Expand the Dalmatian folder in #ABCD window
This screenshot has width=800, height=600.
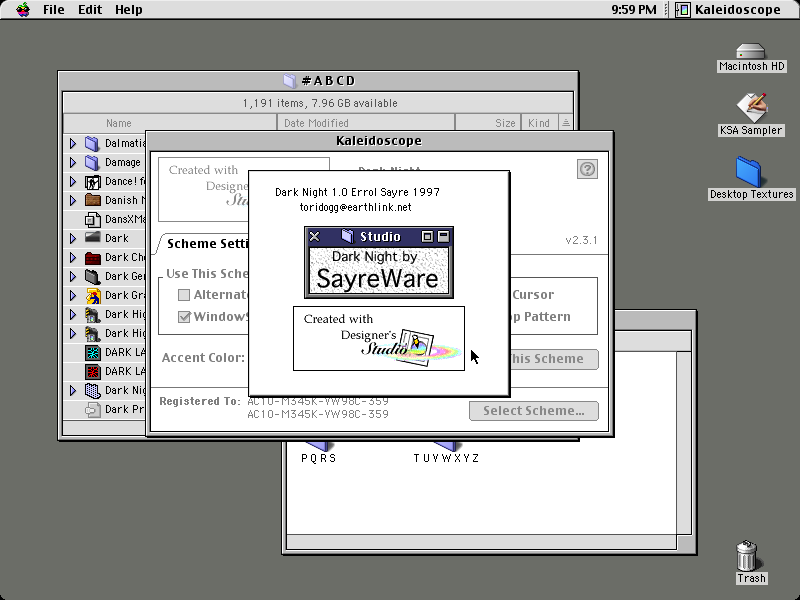73,143
